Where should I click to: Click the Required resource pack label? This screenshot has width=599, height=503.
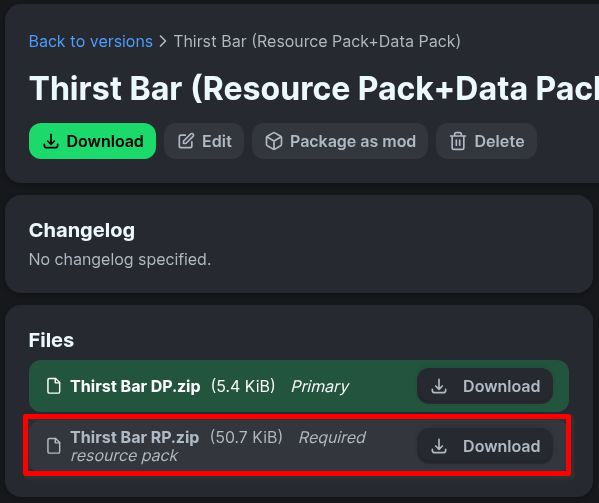(219, 446)
